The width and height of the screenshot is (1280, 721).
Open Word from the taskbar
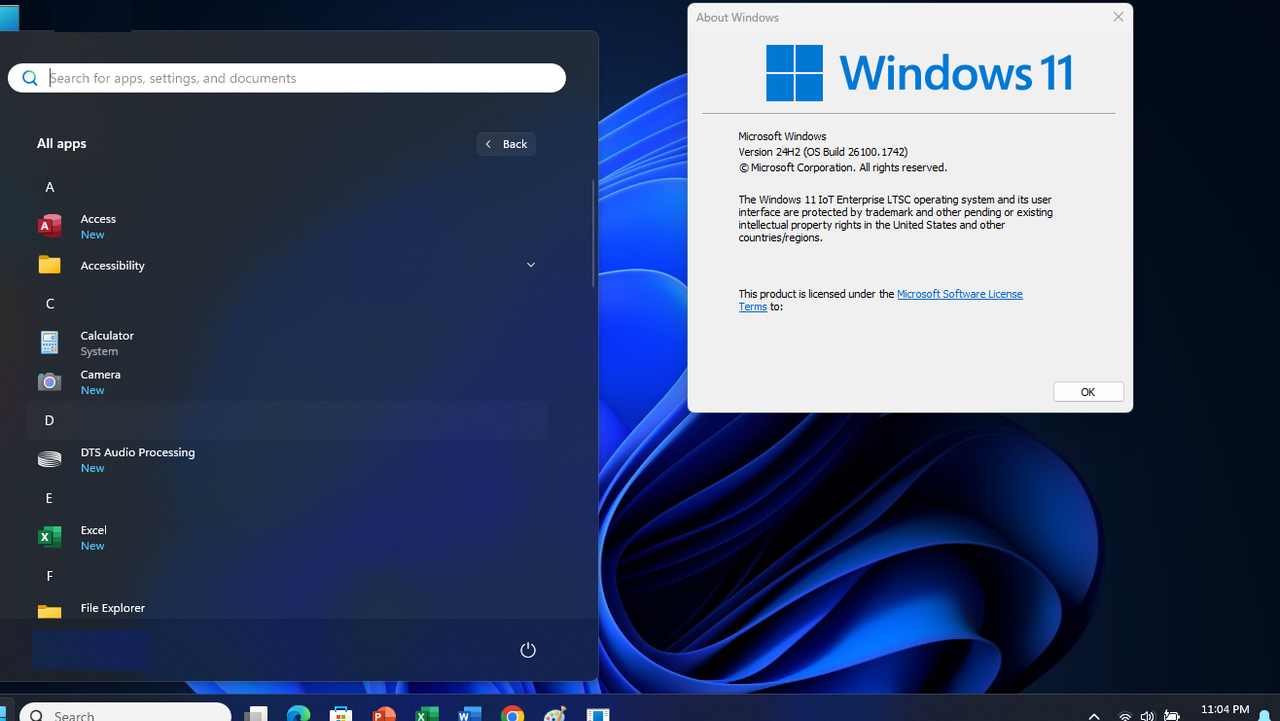pos(469,713)
